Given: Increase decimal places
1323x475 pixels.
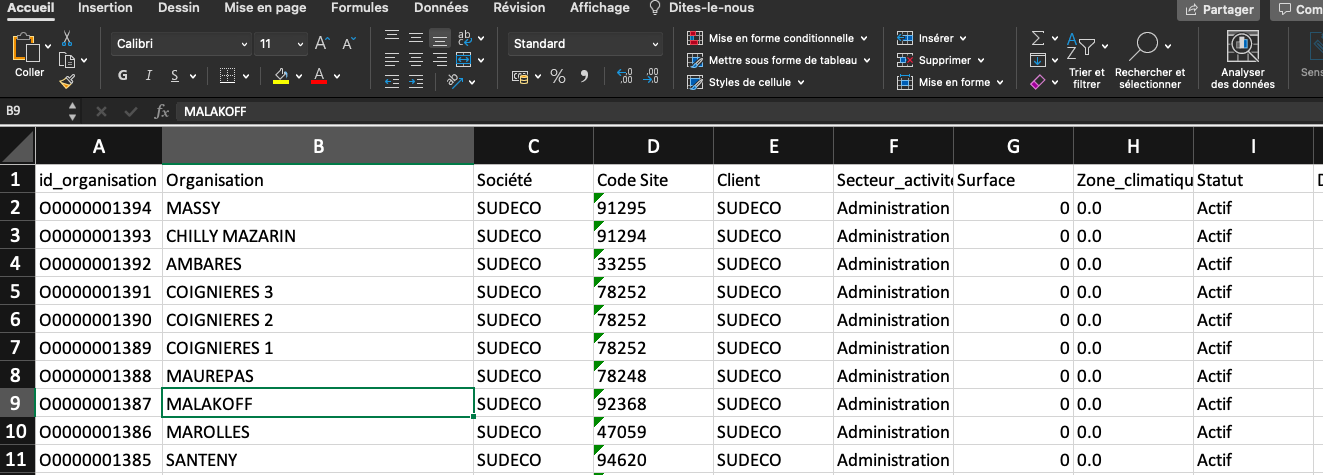Looking at the screenshot, I should click(625, 76).
